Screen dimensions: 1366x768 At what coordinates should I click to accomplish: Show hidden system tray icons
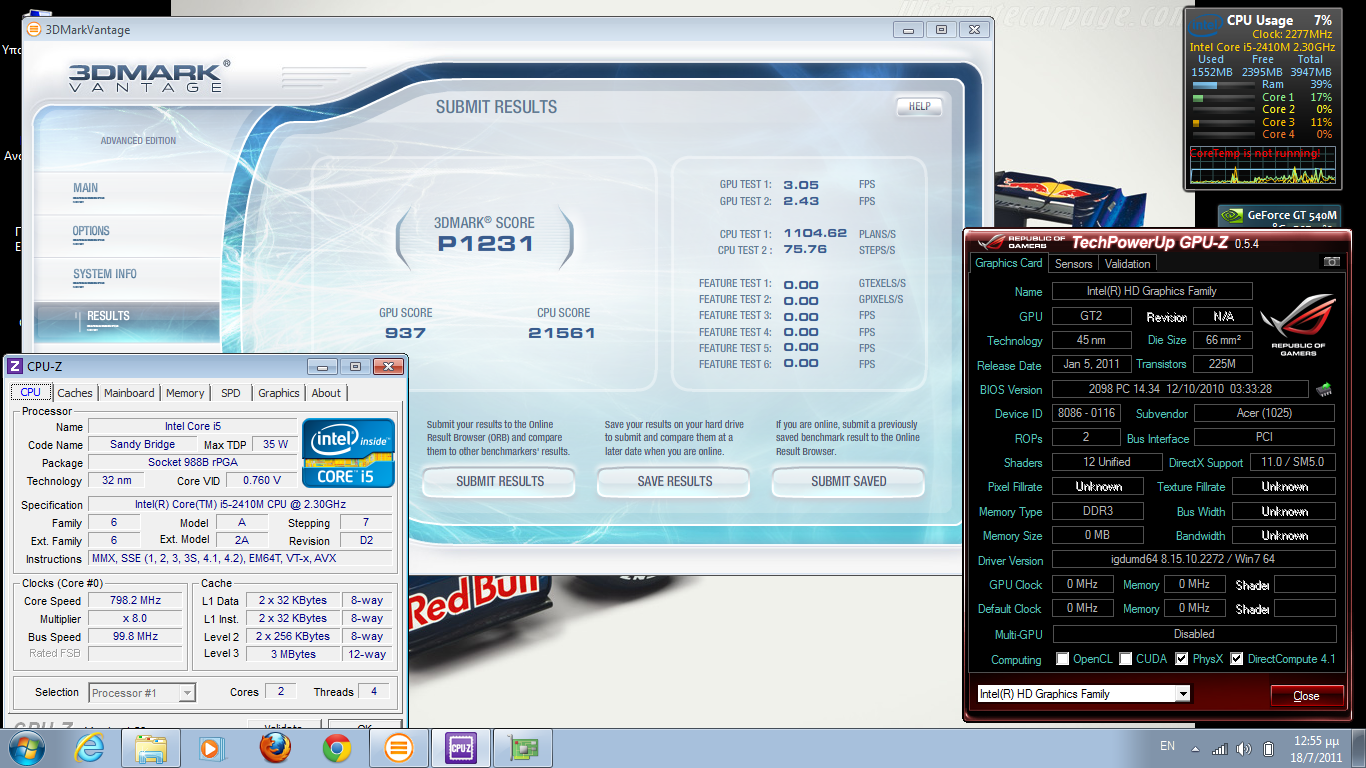[1196, 748]
